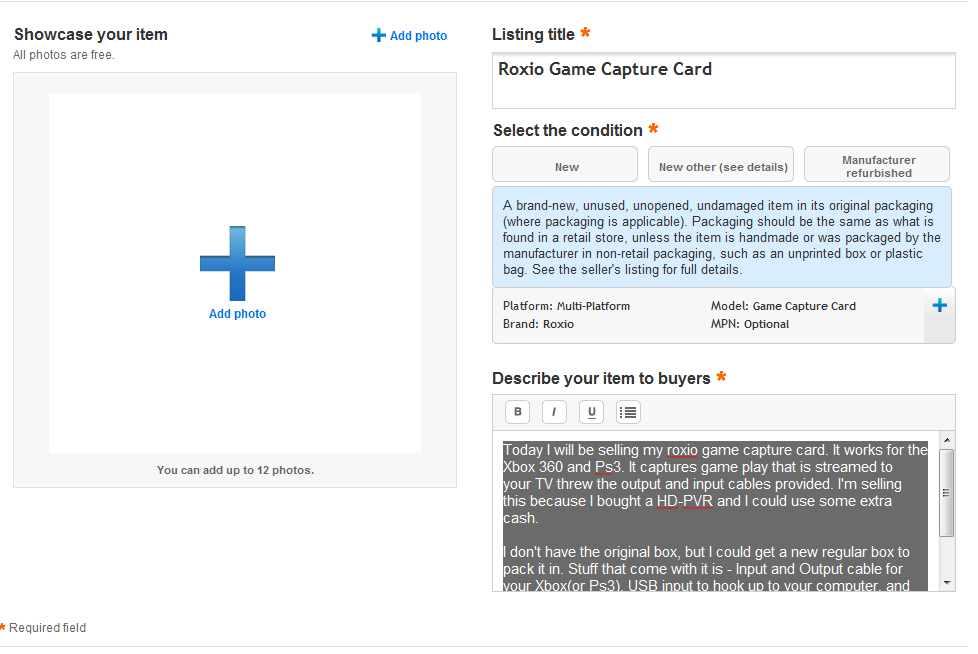Insert a bulleted list in description
The height and width of the screenshot is (654, 978).
(x=628, y=411)
